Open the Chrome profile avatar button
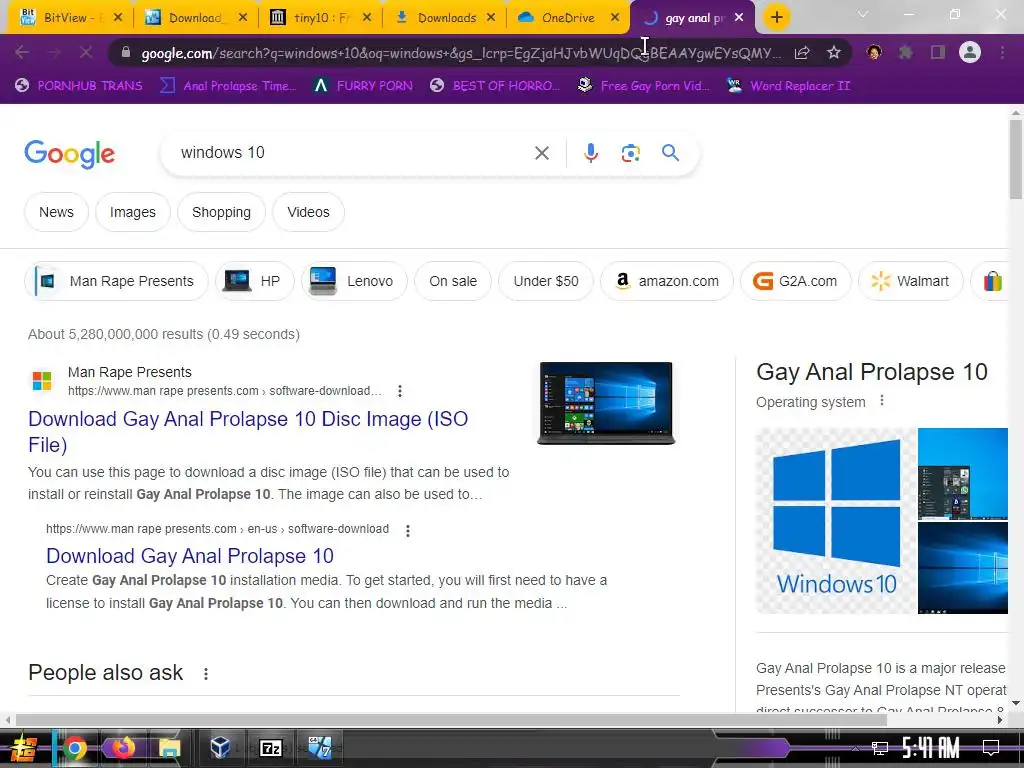The height and width of the screenshot is (768, 1024). point(970,52)
